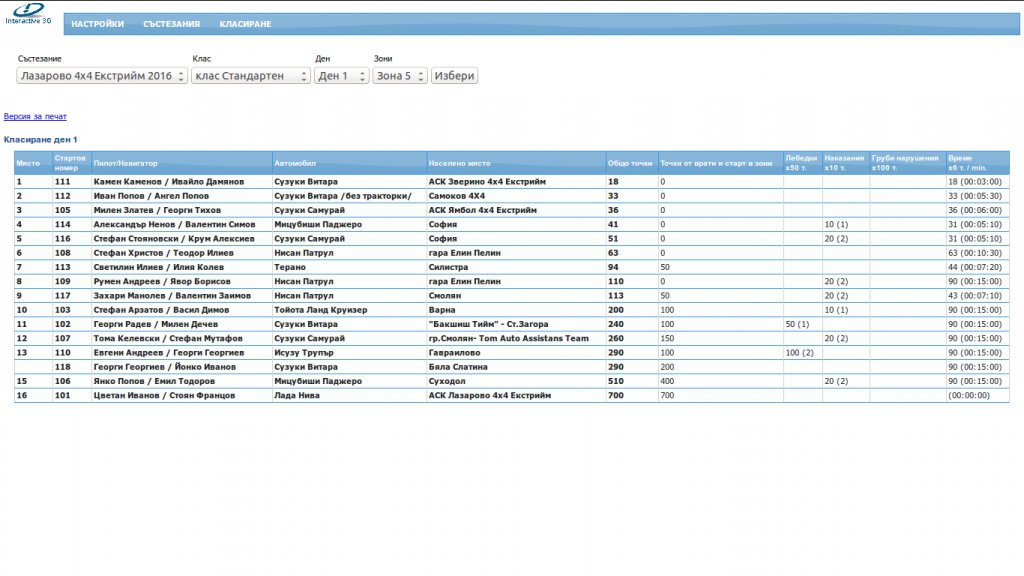The width and height of the screenshot is (1024, 576).
Task: Click the Точки от врати и старт column header
Action: point(720,163)
